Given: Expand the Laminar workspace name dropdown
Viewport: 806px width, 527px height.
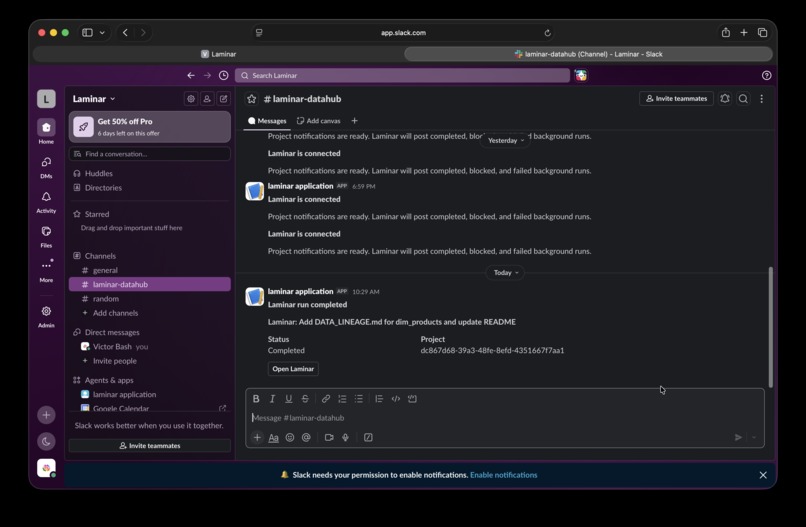Looking at the screenshot, I should [94, 99].
